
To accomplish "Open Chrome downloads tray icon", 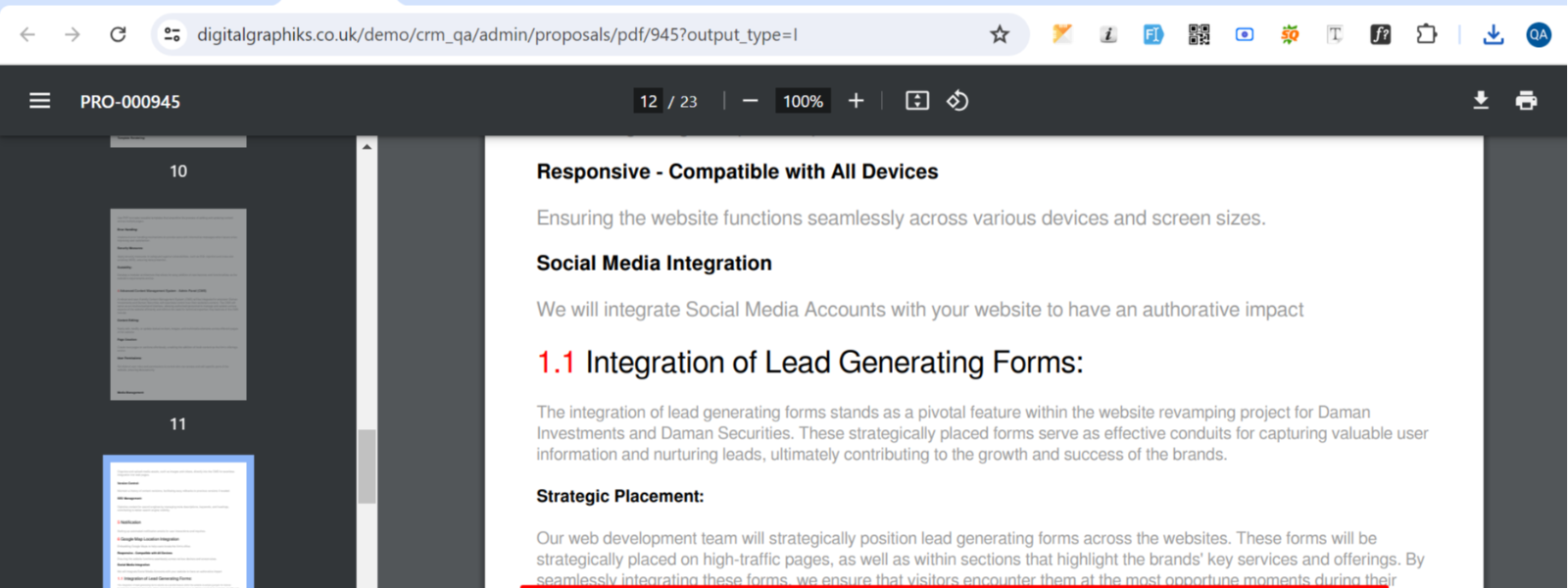I will tap(1493, 35).
